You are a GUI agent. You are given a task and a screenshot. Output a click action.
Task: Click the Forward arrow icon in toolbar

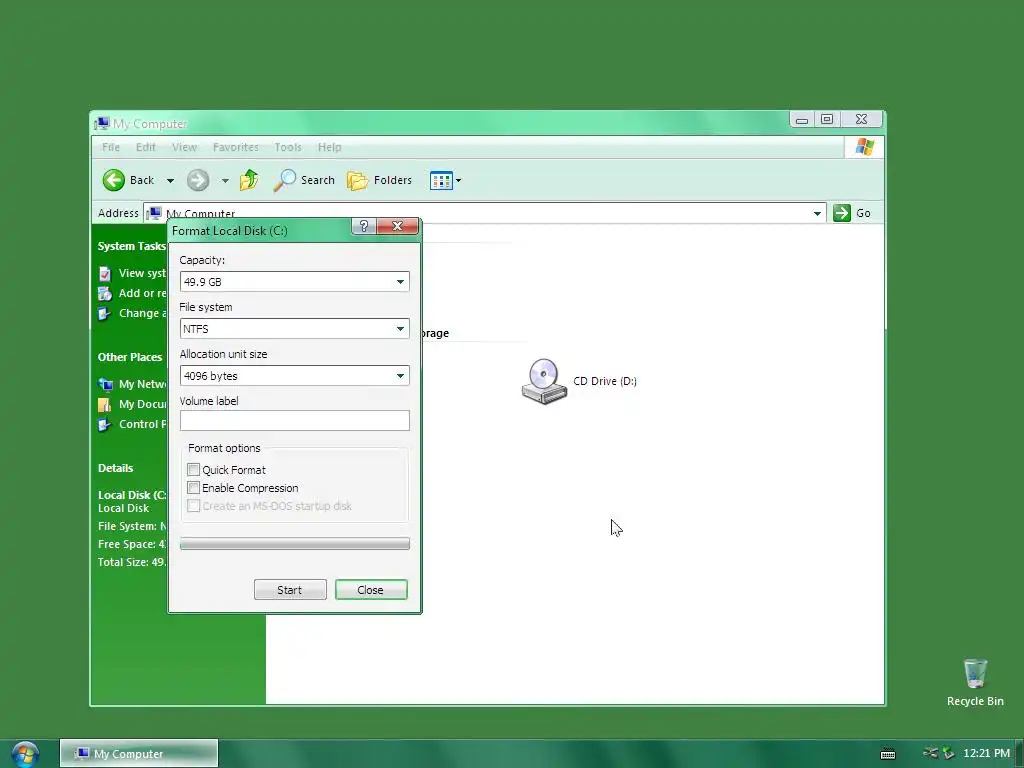[198, 180]
